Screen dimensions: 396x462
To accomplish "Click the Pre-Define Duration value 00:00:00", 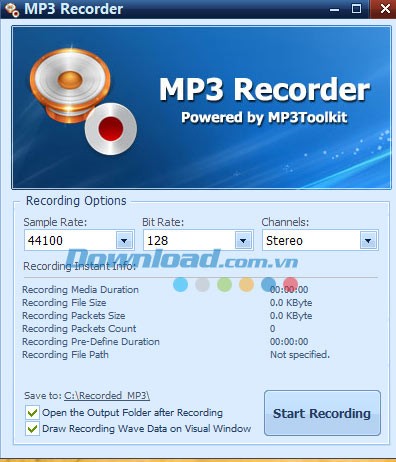I will 289,341.
